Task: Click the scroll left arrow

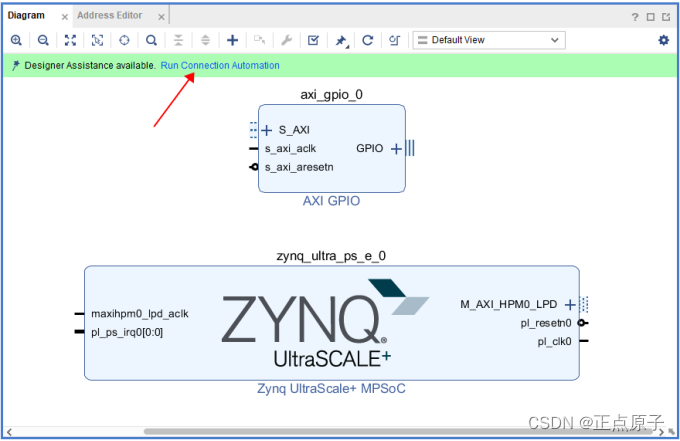Action: click(x=10, y=431)
